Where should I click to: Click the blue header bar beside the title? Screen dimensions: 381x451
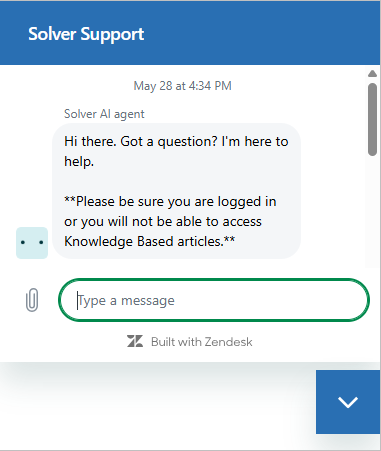pos(260,33)
